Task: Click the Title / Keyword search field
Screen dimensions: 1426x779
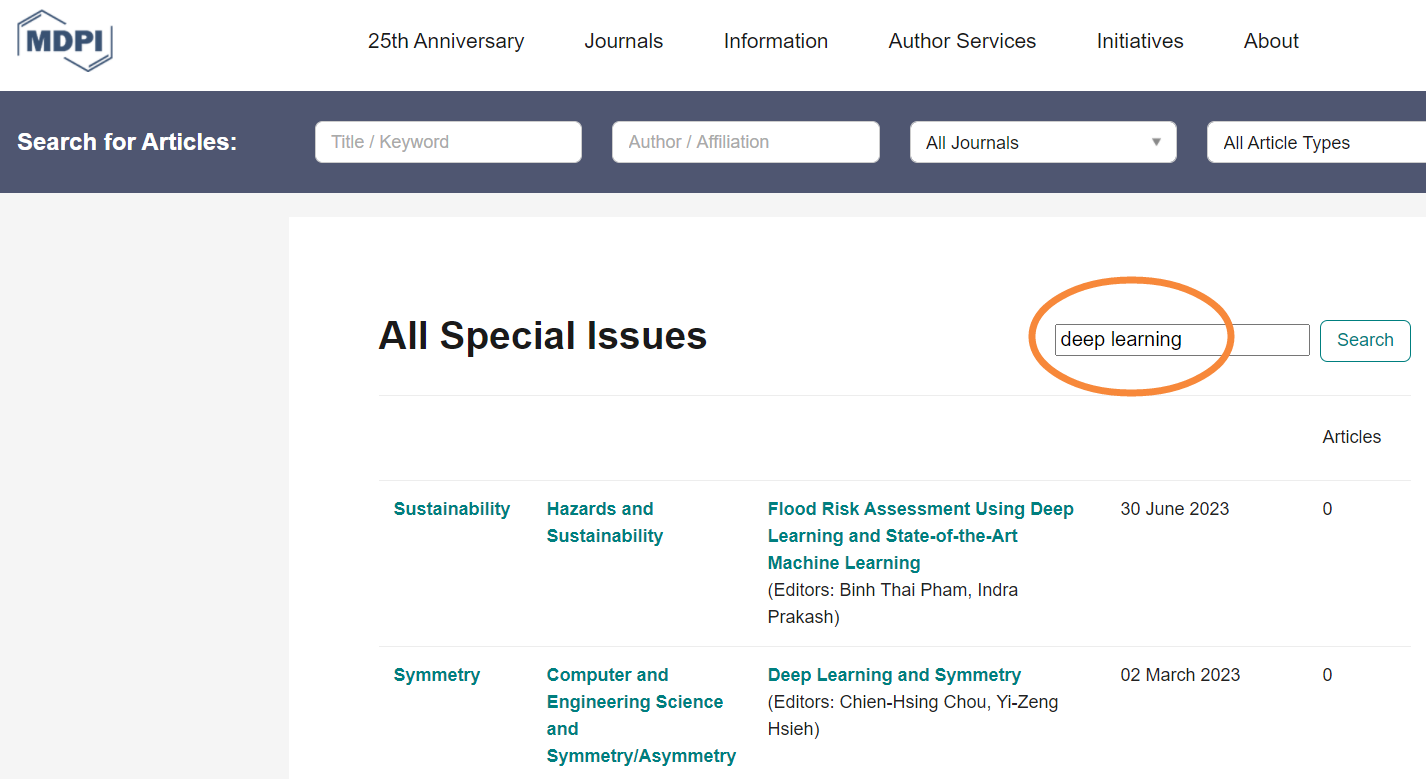Action: point(448,141)
